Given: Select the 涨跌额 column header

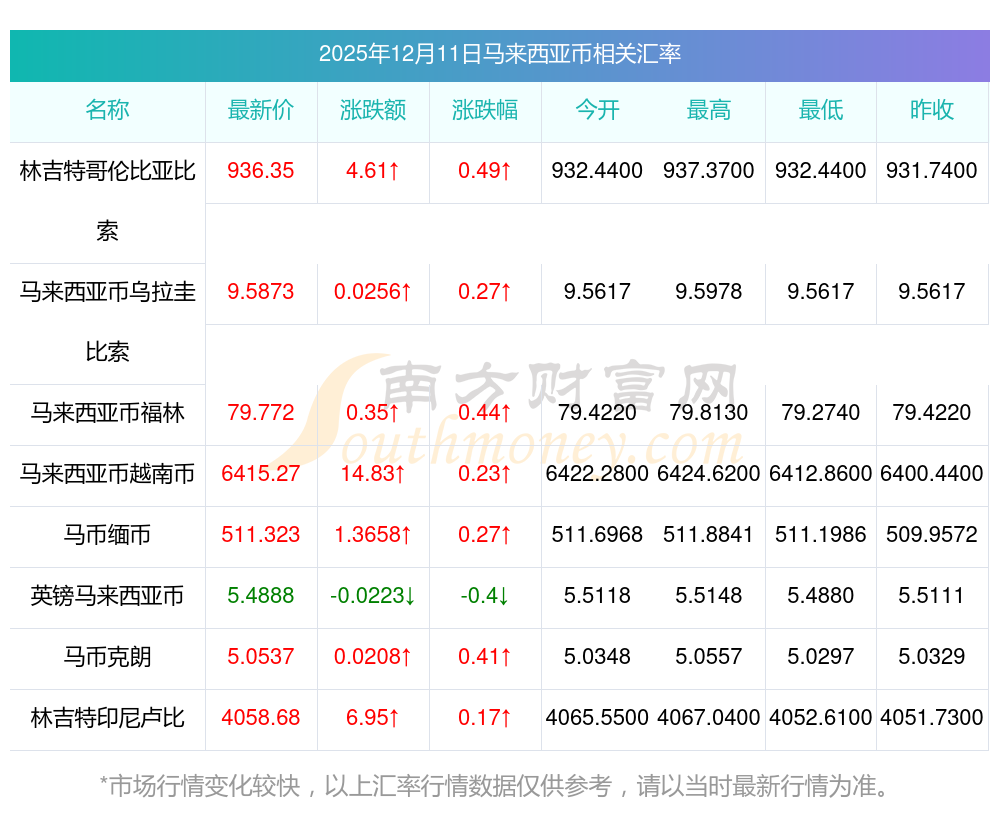Looking at the screenshot, I should [373, 110].
